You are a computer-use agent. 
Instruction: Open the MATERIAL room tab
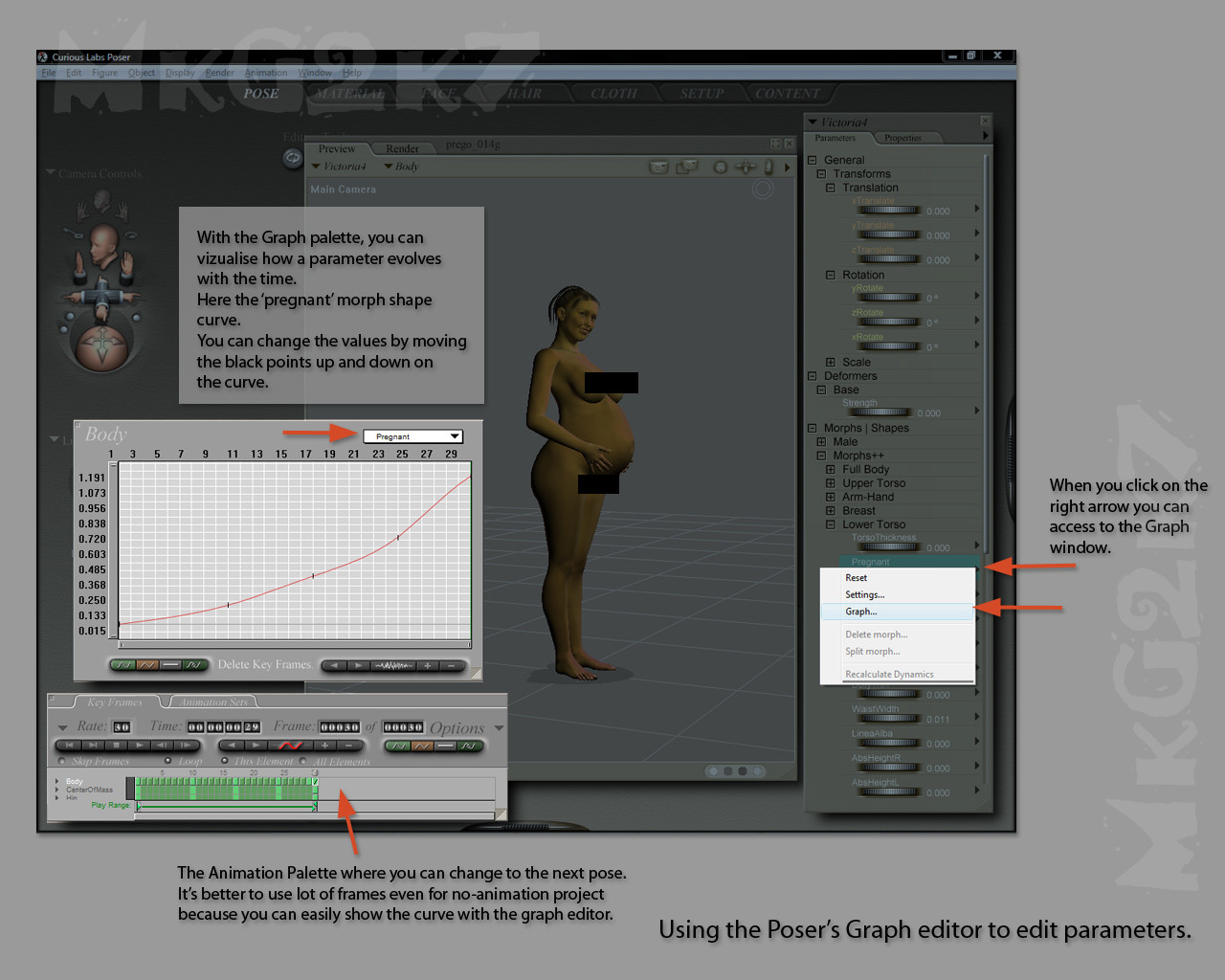click(351, 94)
